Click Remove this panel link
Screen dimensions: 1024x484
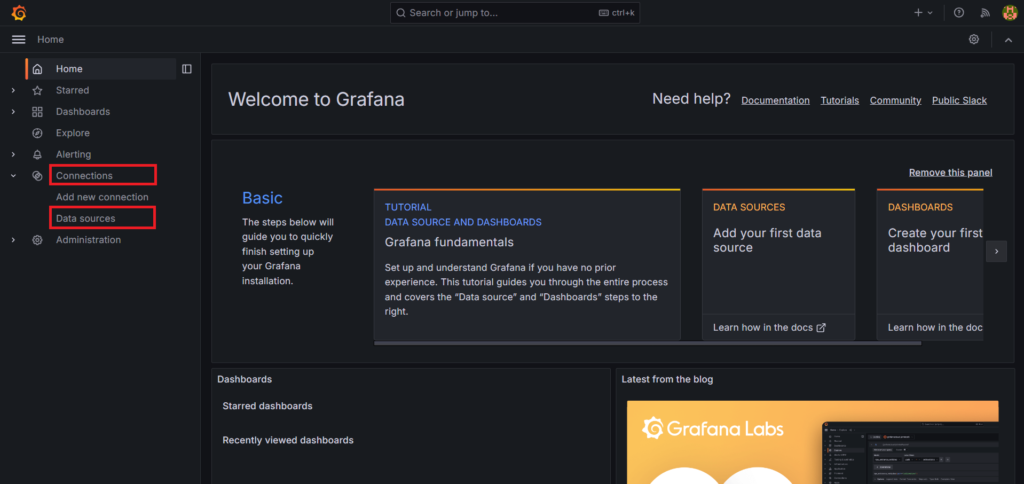pyautogui.click(x=951, y=172)
